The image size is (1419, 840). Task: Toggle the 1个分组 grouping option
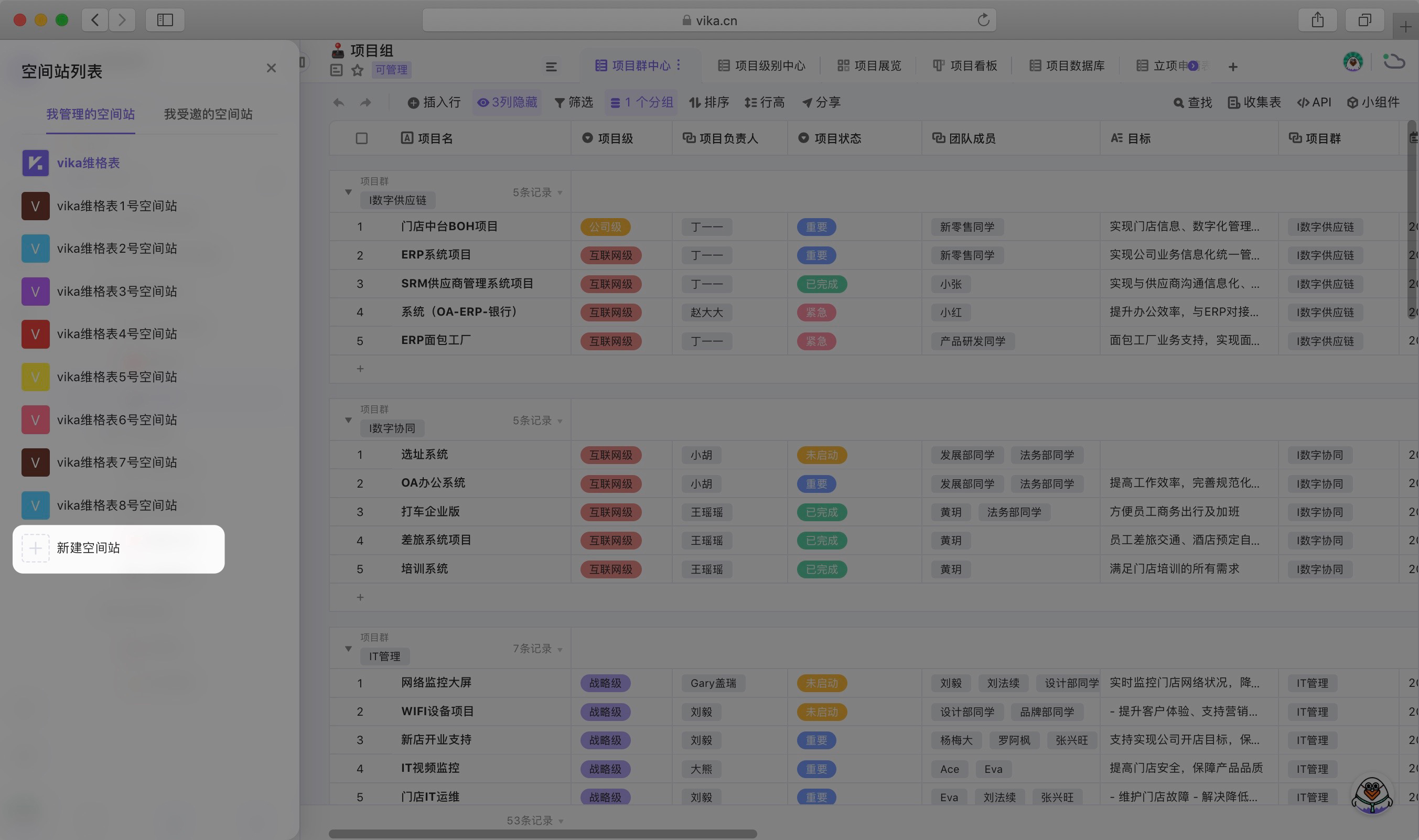pyautogui.click(x=641, y=102)
